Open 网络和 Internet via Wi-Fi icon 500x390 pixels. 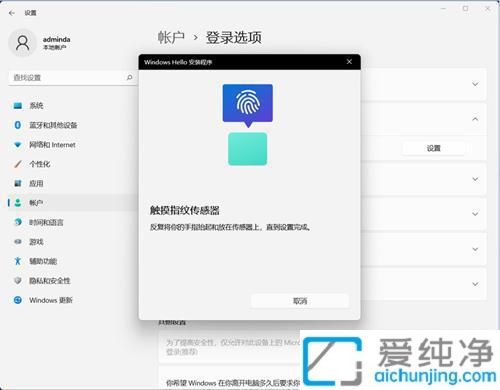[18, 145]
